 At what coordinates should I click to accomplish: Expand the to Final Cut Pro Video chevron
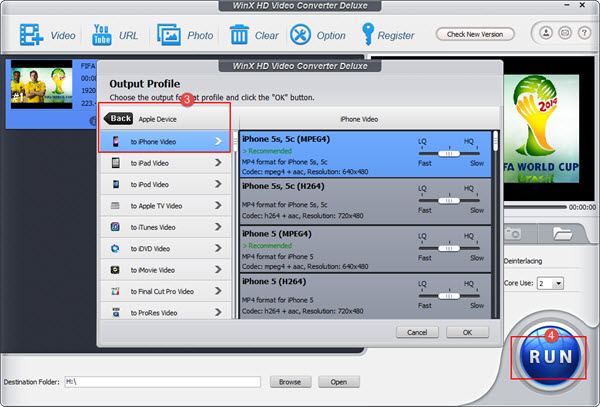[218, 291]
